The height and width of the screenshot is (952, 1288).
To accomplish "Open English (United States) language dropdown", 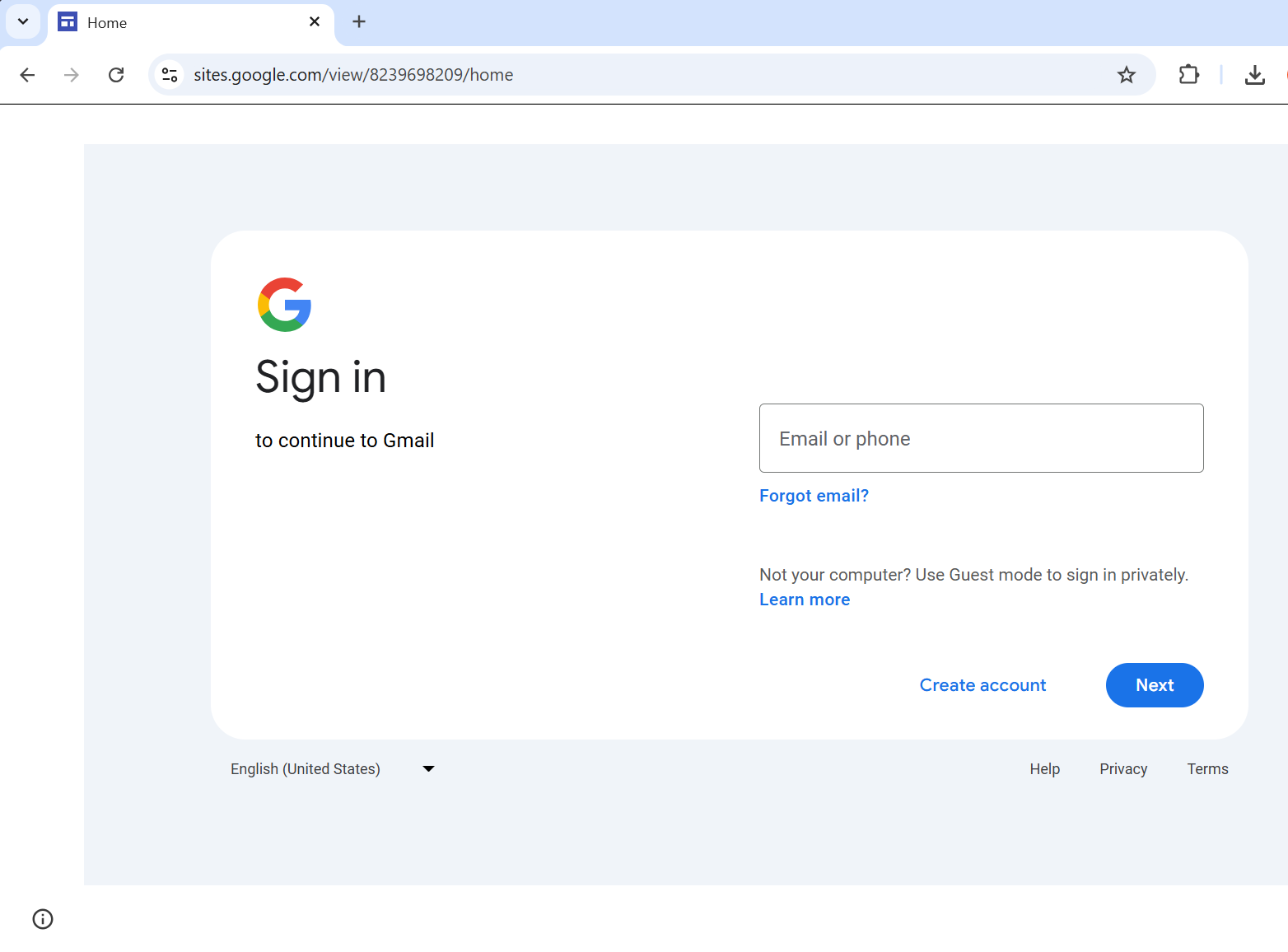I will coord(333,769).
